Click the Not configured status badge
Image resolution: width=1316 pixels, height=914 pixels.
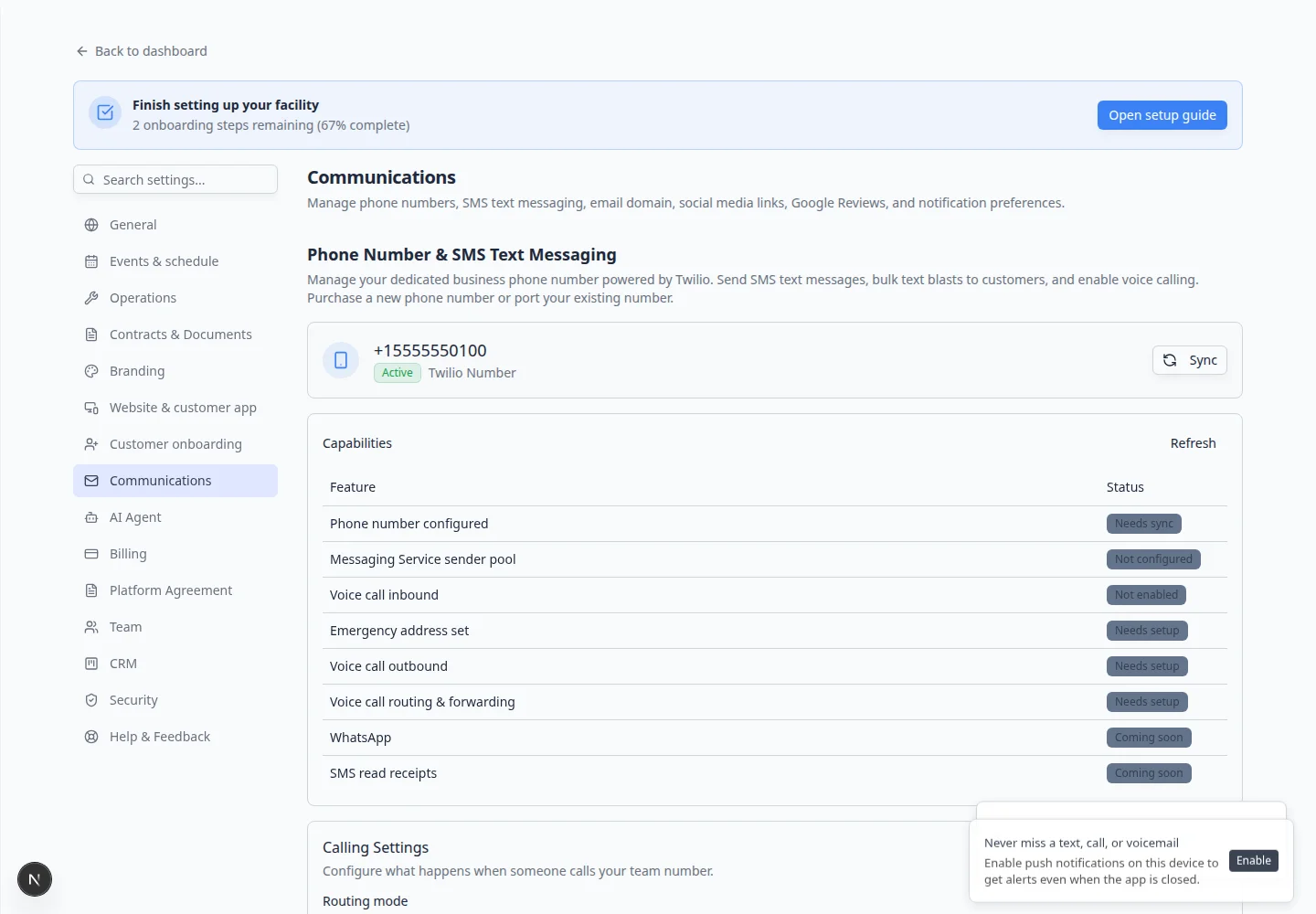click(1153, 559)
